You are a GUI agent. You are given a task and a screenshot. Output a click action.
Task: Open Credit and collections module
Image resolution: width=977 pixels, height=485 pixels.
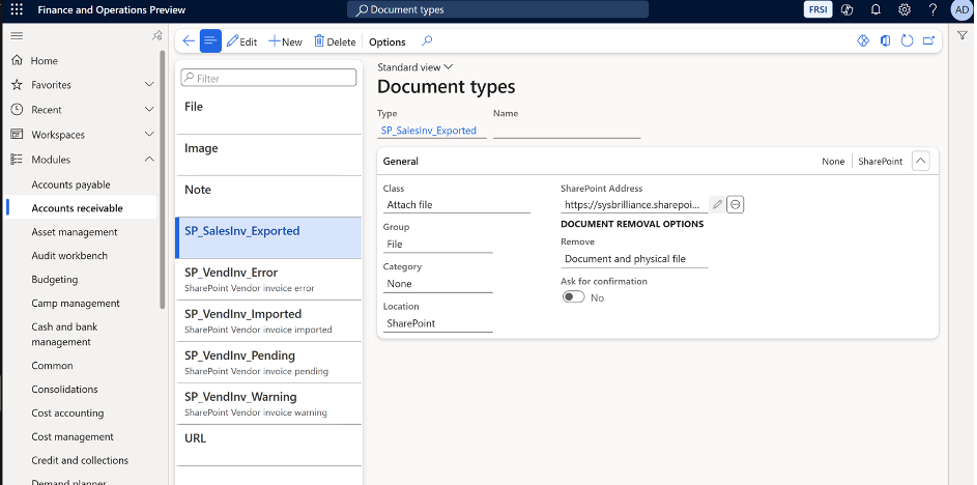tap(80, 460)
